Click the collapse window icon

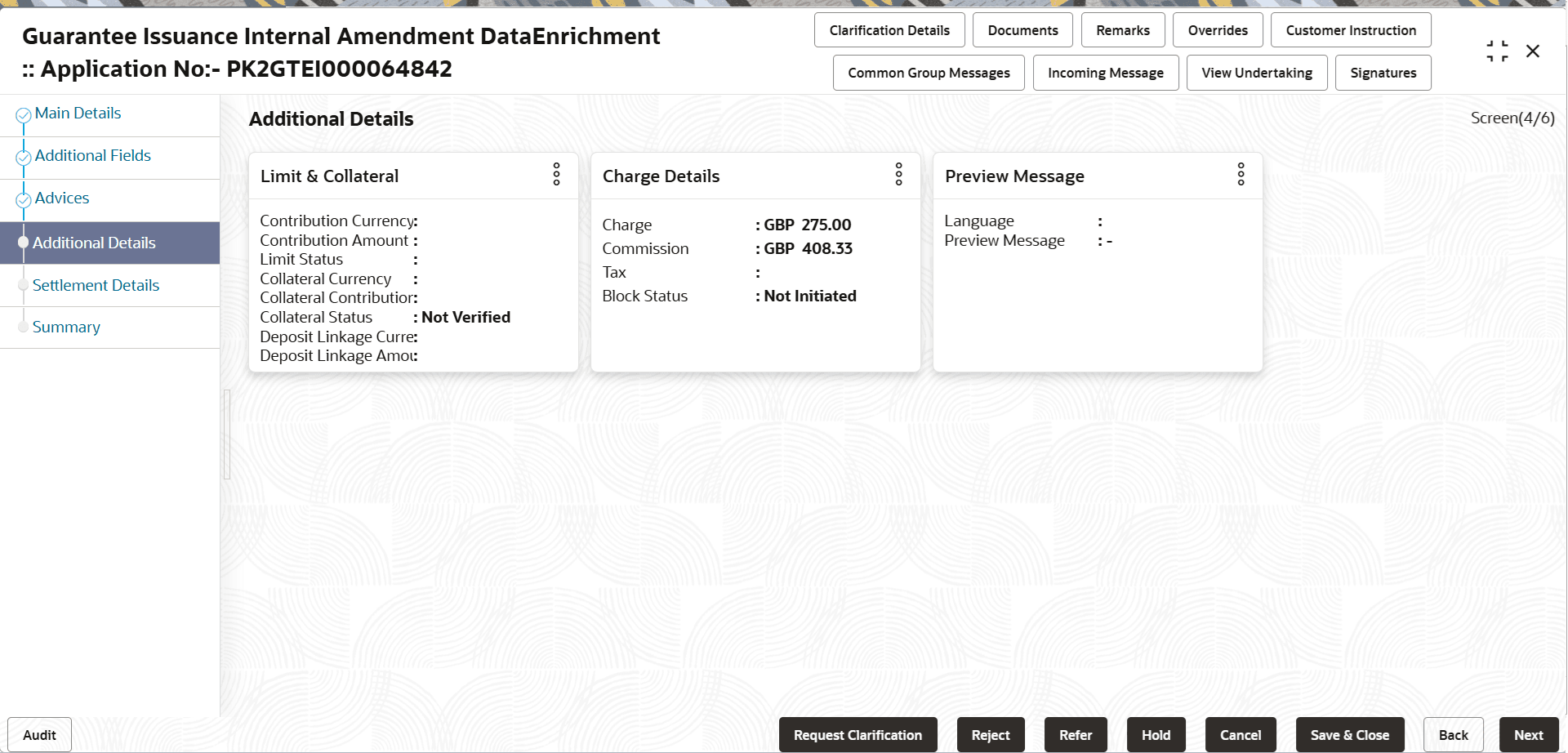[1497, 51]
